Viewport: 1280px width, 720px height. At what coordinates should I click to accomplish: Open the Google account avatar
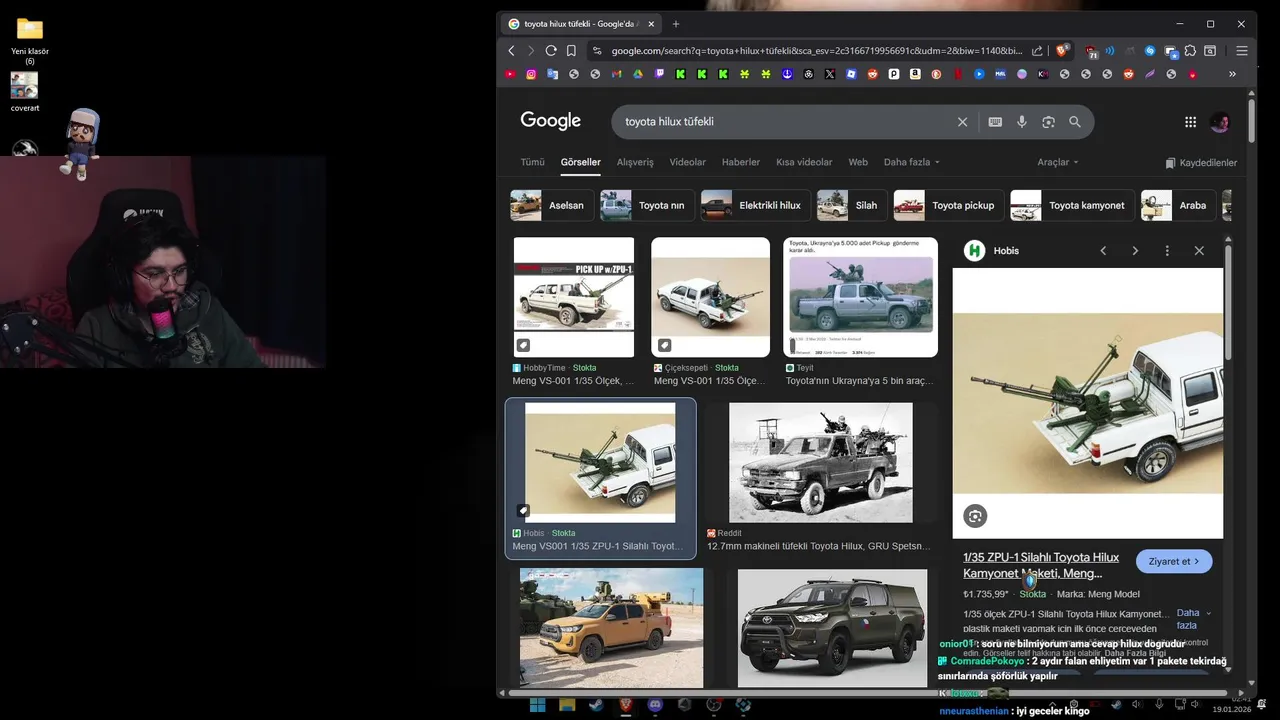click(x=1220, y=122)
